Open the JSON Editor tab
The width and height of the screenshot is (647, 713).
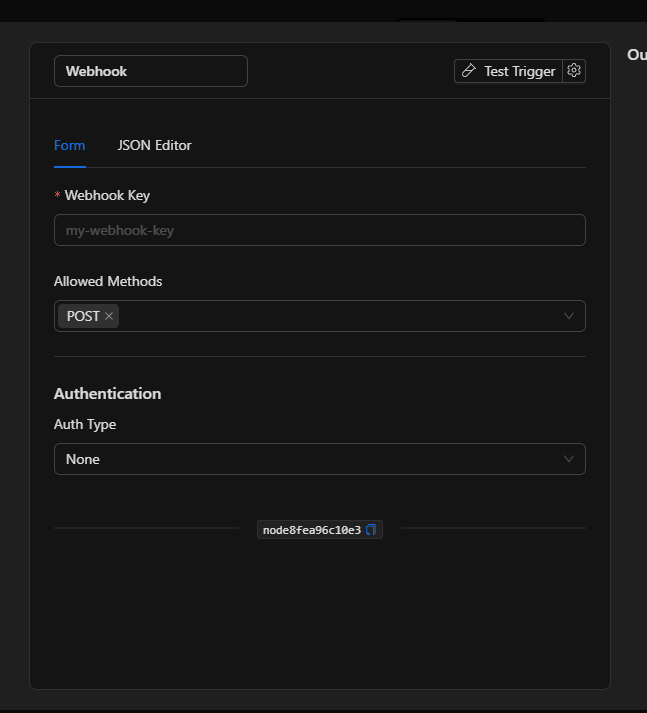coord(154,145)
